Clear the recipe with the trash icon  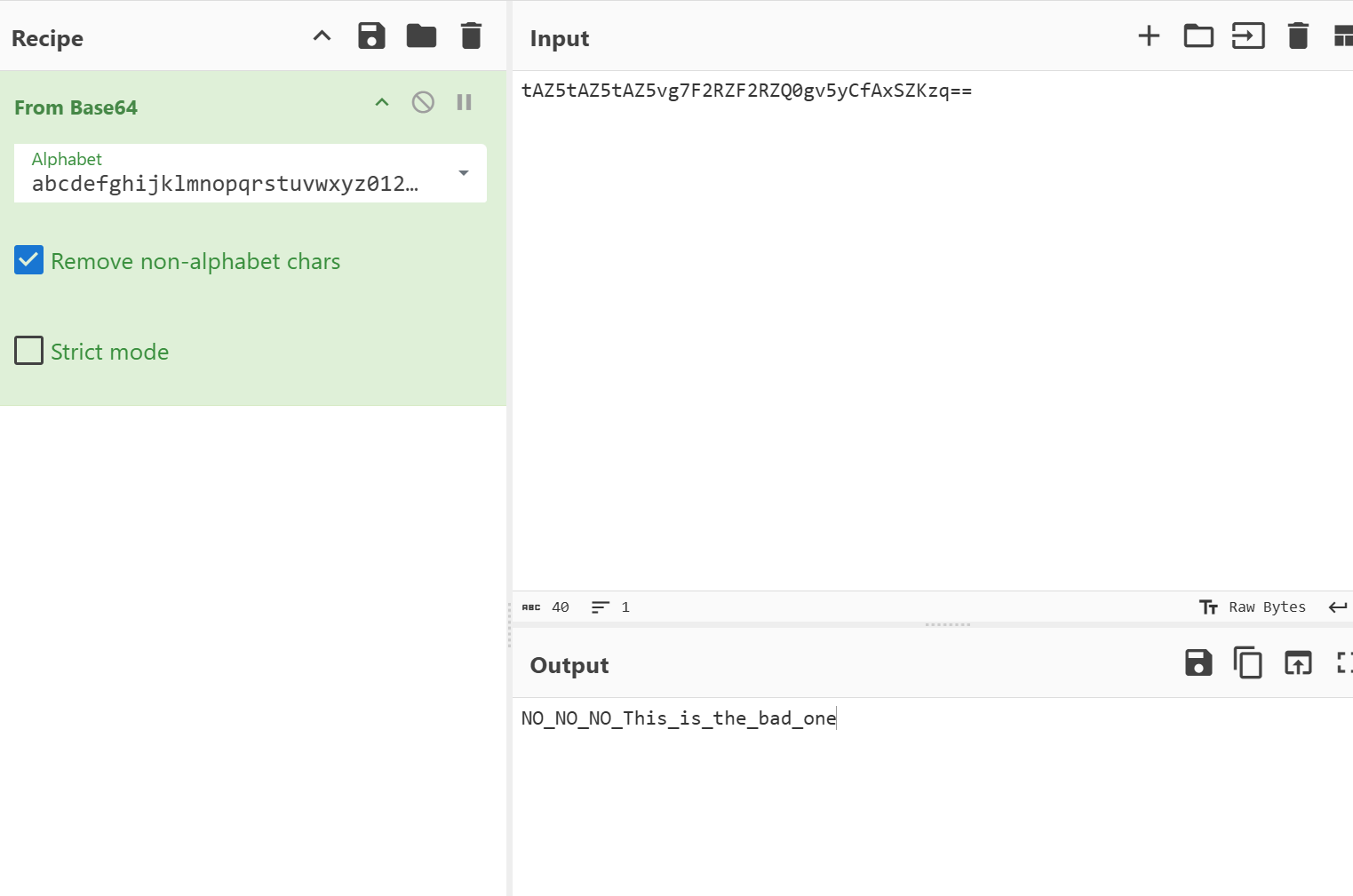point(471,36)
